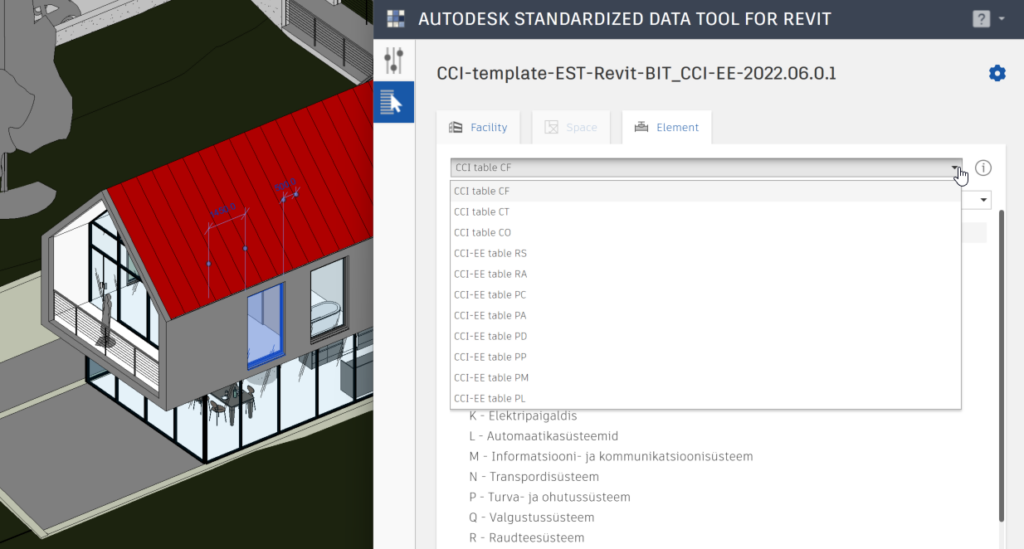This screenshot has width=1024, height=549.
Task: Select N - Transpordisüsteem row
Action: [534, 477]
